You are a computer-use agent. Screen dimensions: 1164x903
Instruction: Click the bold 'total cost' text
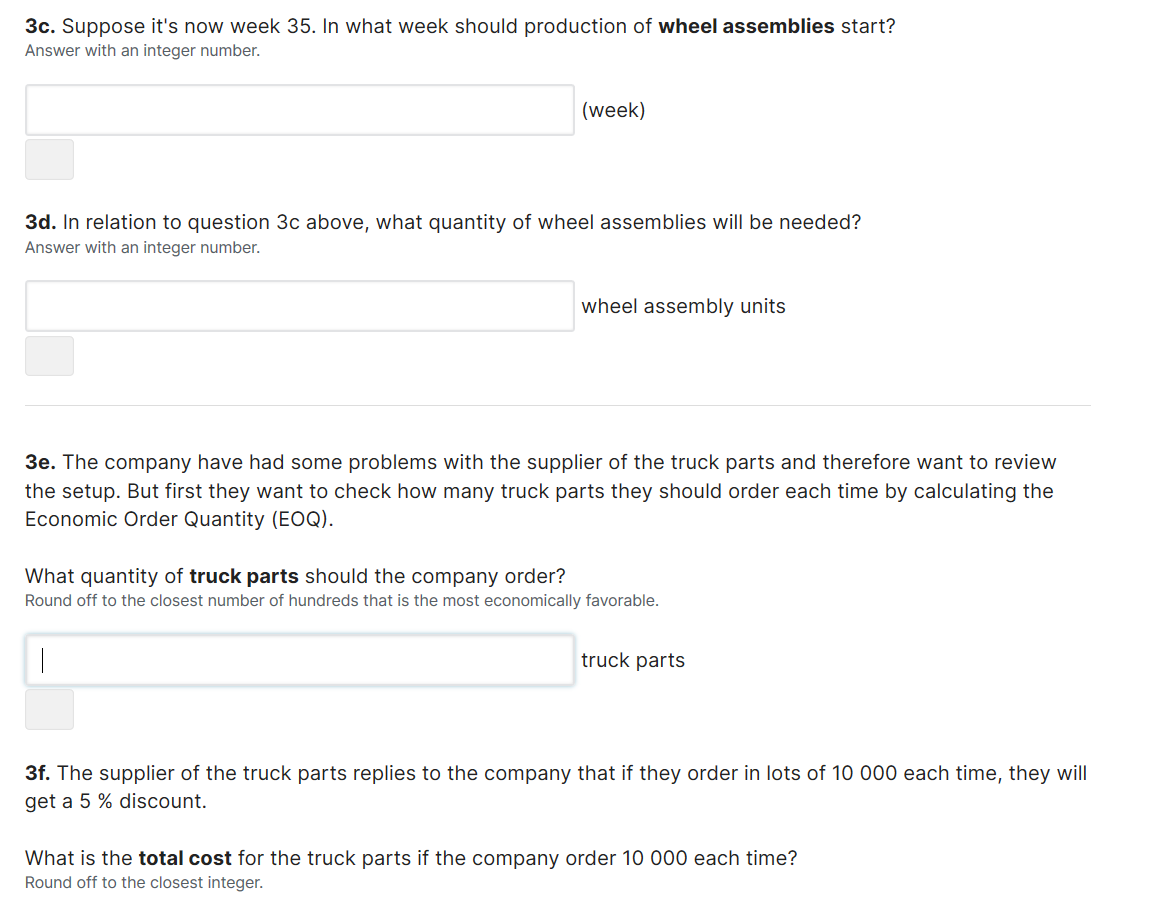pyautogui.click(x=185, y=858)
